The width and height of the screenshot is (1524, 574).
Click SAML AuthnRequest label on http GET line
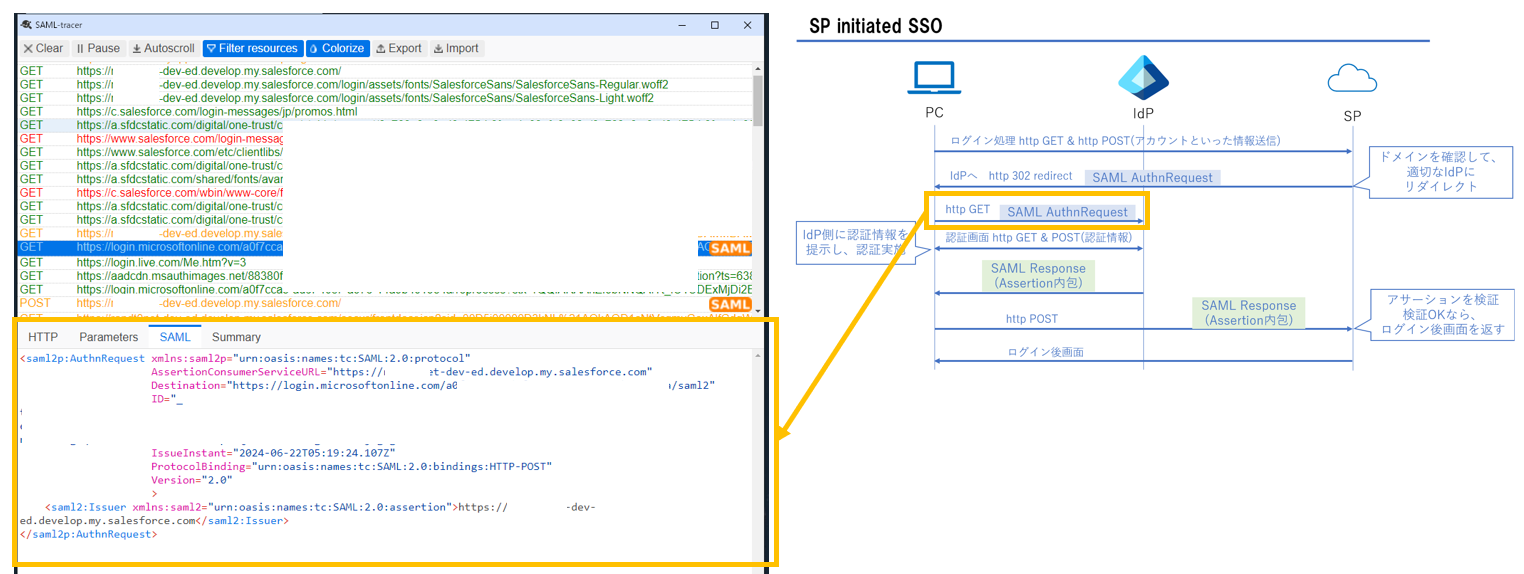(x=1068, y=212)
